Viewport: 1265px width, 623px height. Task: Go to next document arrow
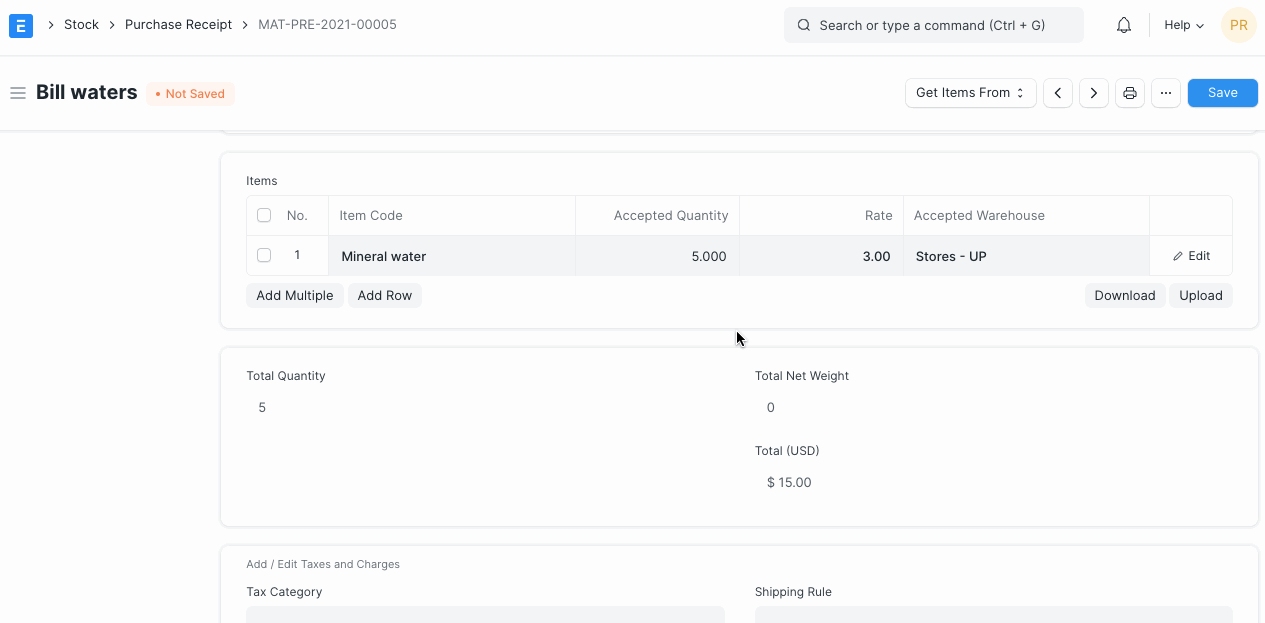pos(1094,93)
